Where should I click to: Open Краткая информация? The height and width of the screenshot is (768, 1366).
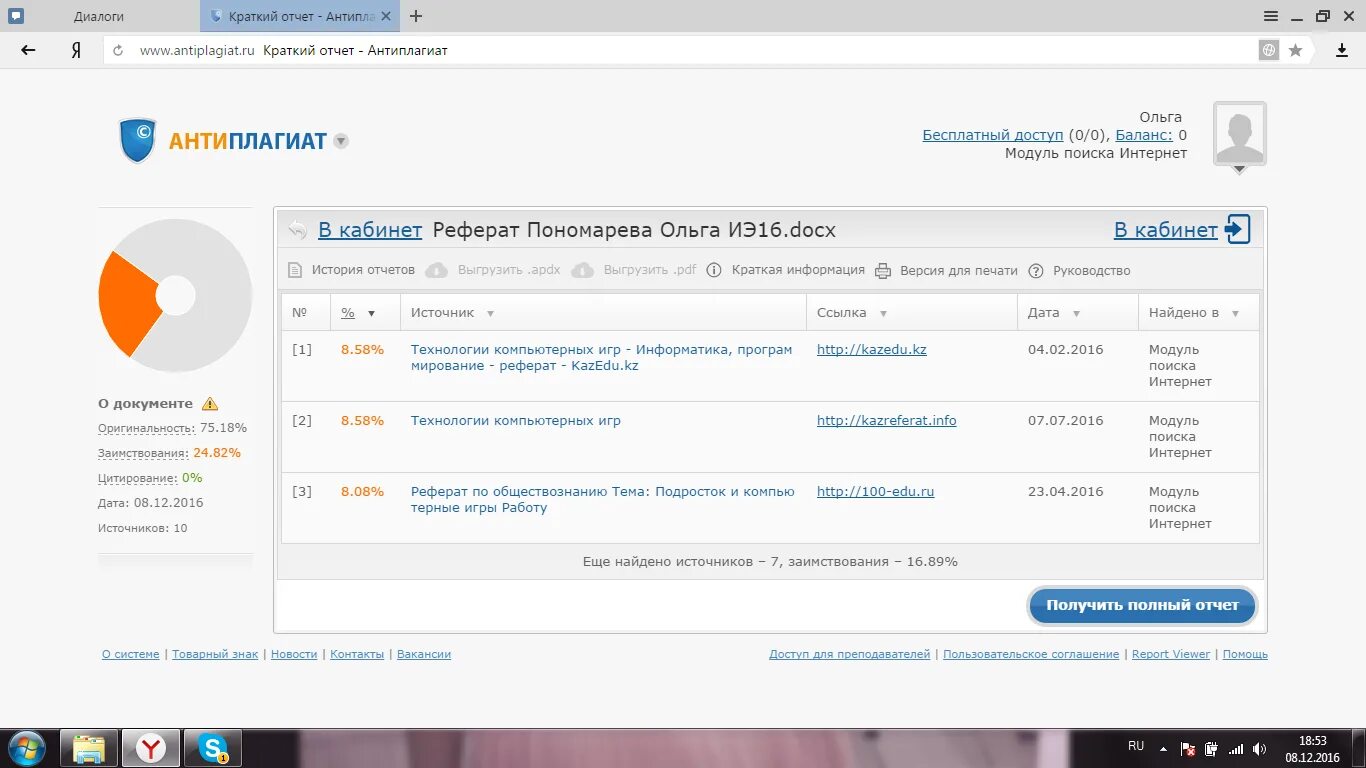[798, 270]
